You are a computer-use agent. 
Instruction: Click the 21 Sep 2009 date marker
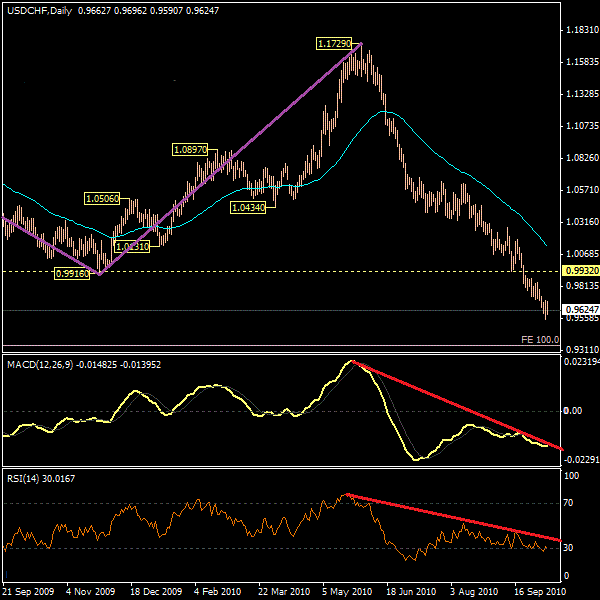point(27,591)
